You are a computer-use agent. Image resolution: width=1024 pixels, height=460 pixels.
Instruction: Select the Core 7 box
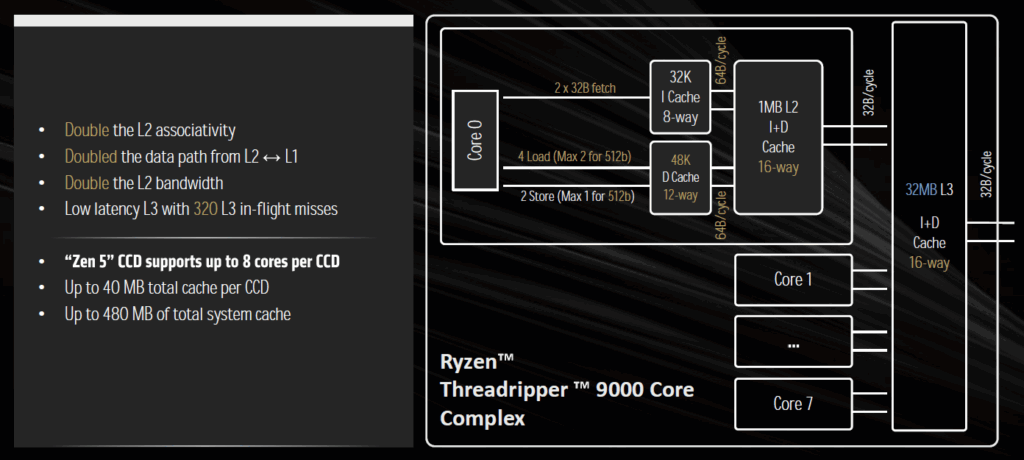[793, 404]
